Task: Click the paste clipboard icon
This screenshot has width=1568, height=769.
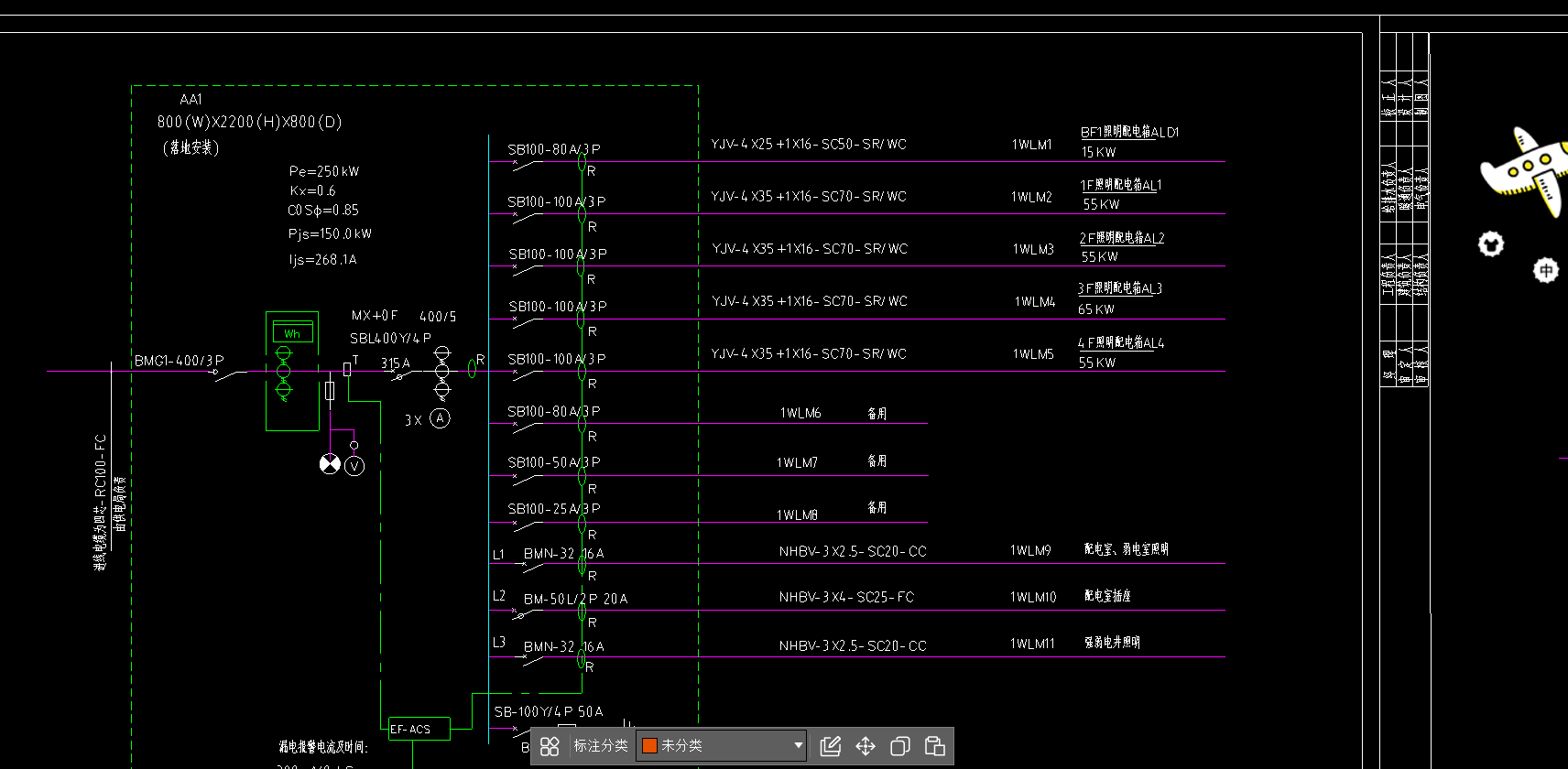Action: [935, 746]
